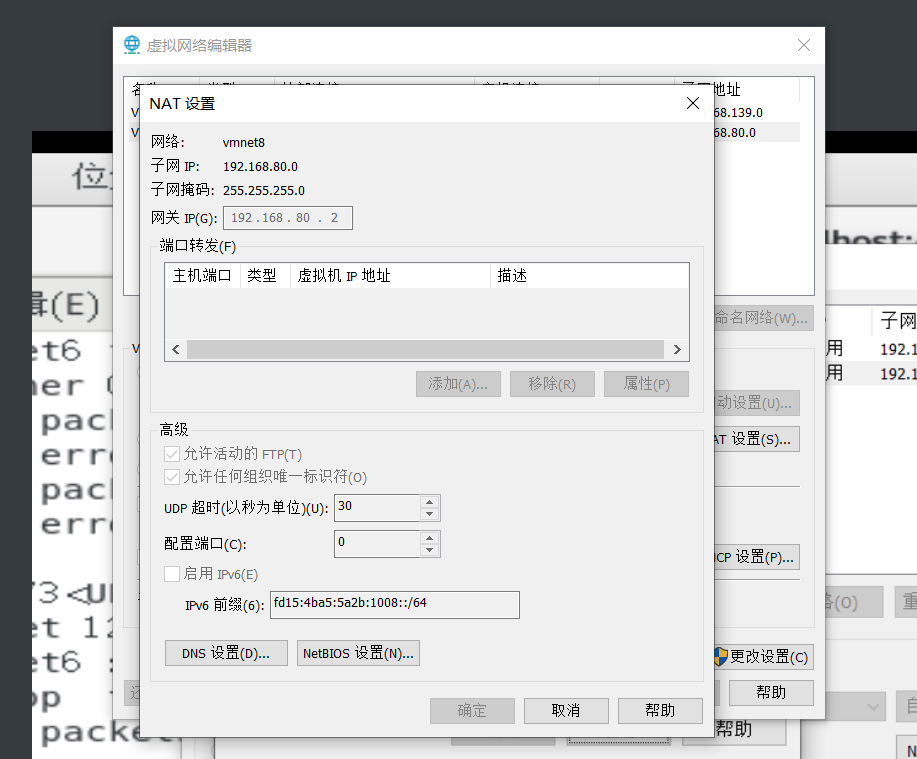Click the shield icon on 更改设置 button

[x=721, y=657]
